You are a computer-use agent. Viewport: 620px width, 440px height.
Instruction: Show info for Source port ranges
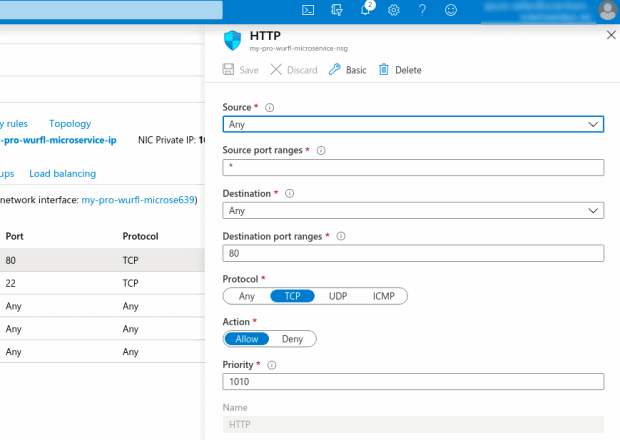coord(321,150)
